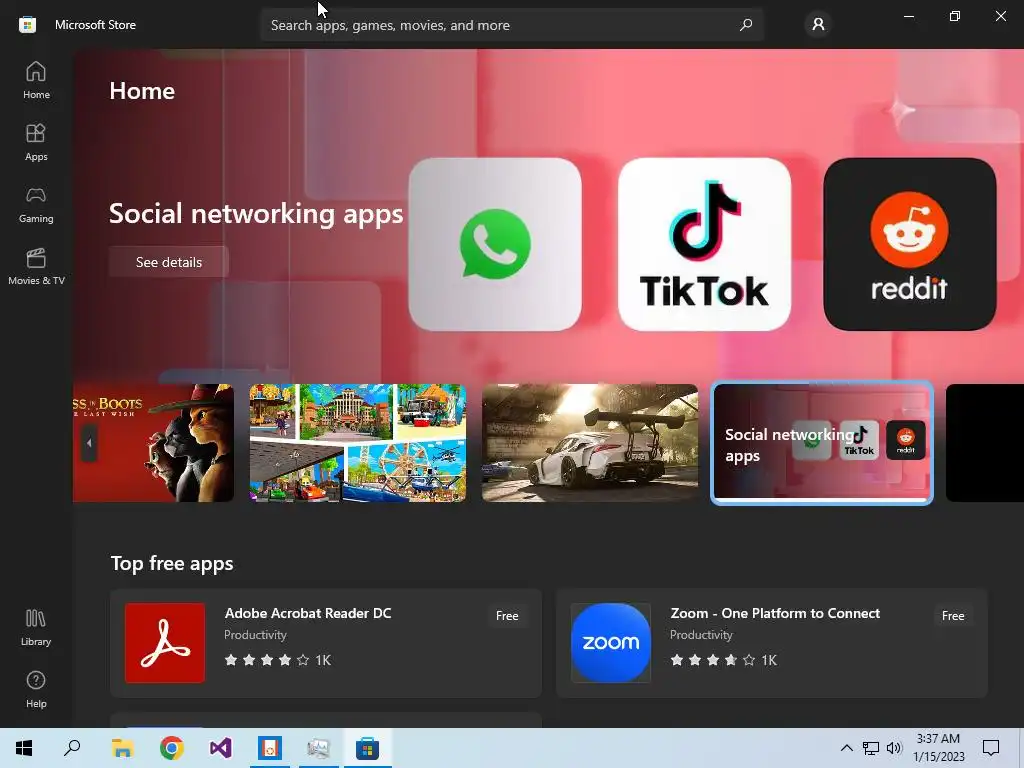Switch to the Microsoft Store taskbar icon
Image resolution: width=1024 pixels, height=768 pixels.
(x=368, y=748)
